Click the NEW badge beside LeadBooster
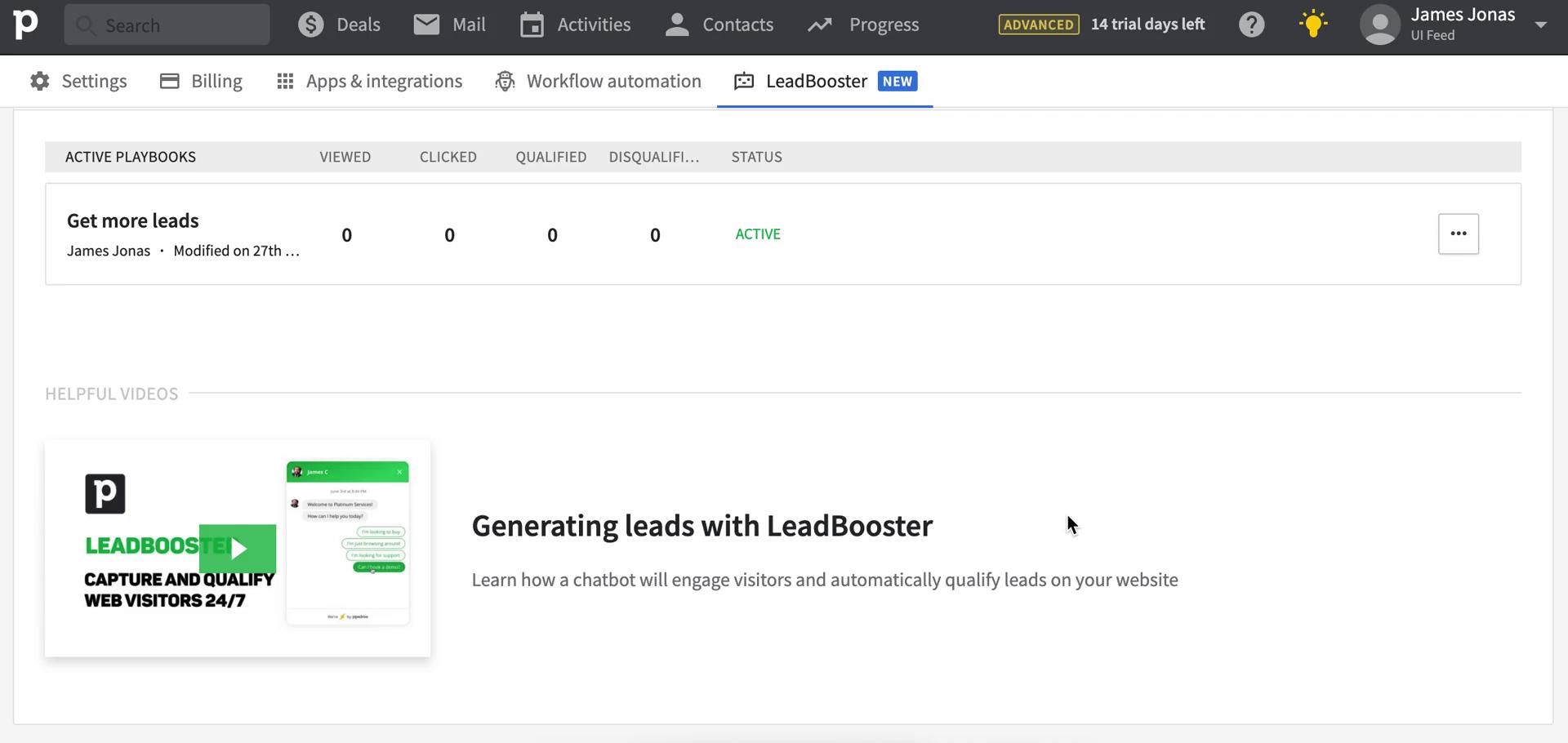Screen dimensions: 1568x743 [898, 81]
